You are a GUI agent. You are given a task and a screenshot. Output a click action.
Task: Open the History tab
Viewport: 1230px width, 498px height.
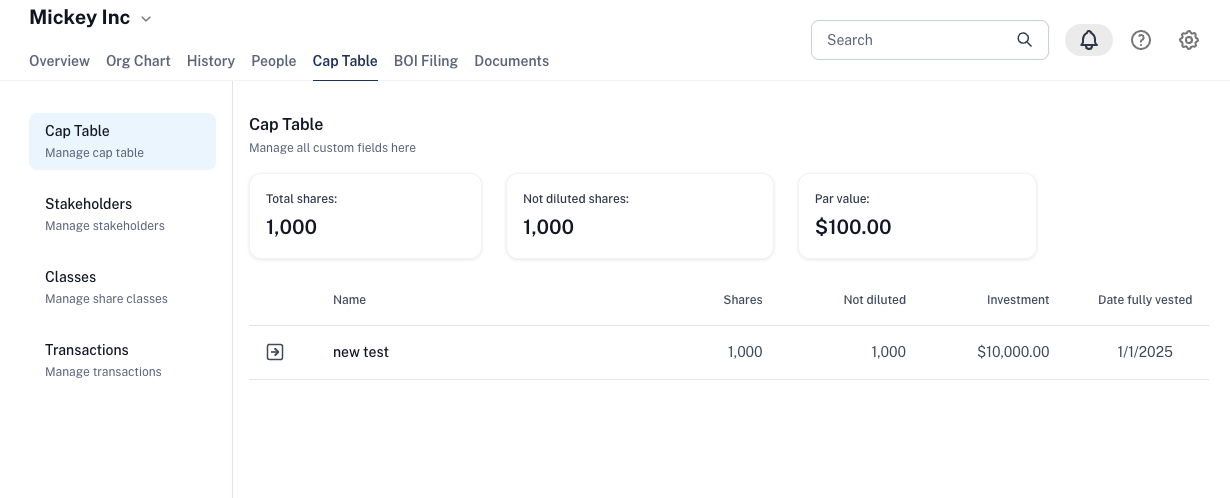pyautogui.click(x=211, y=61)
